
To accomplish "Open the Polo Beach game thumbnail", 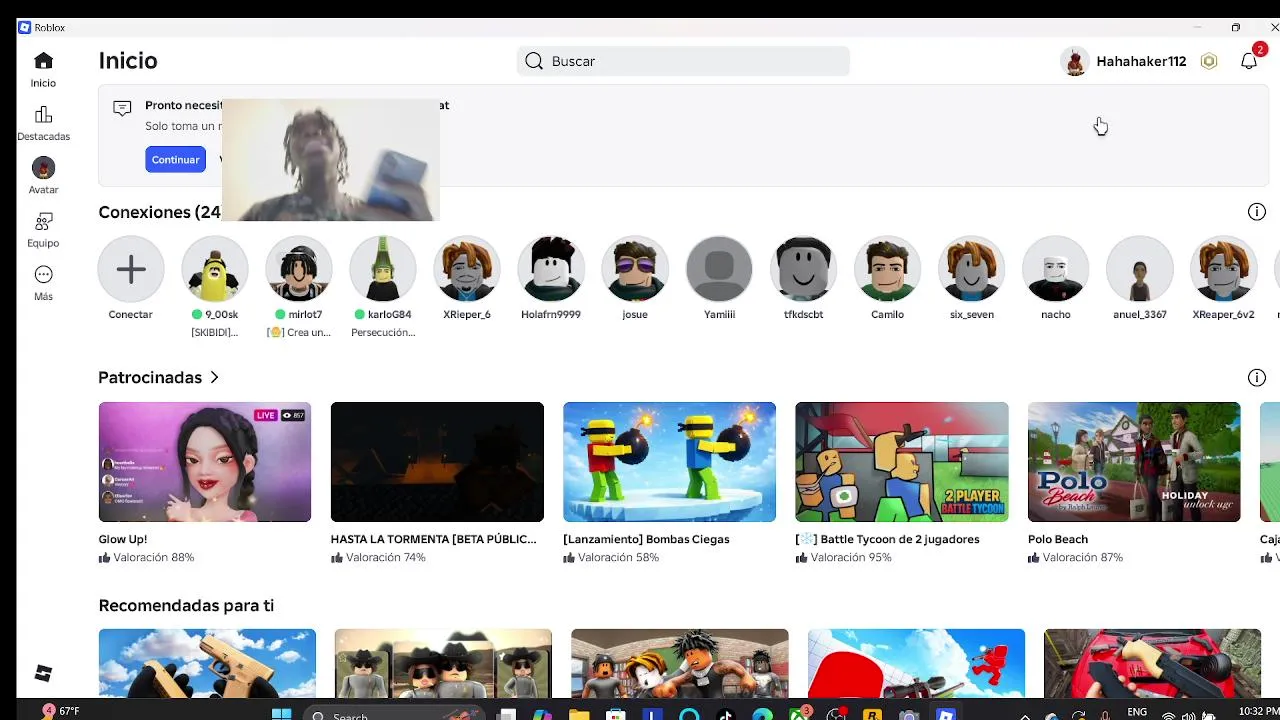I will pyautogui.click(x=1134, y=462).
